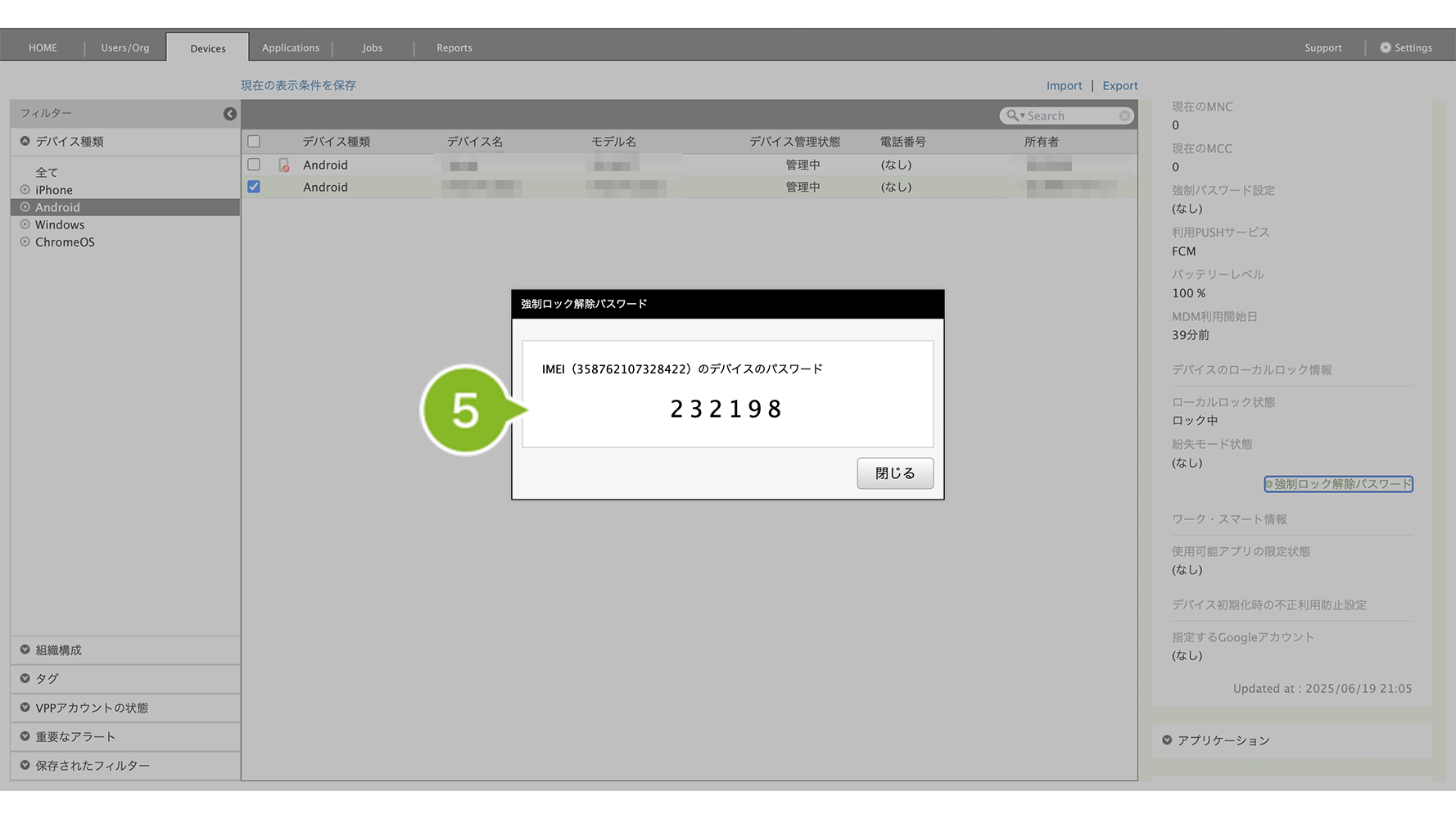Image resolution: width=1456 pixels, height=819 pixels.
Task: Uncheck the second Android device checkbox
Action: click(254, 187)
